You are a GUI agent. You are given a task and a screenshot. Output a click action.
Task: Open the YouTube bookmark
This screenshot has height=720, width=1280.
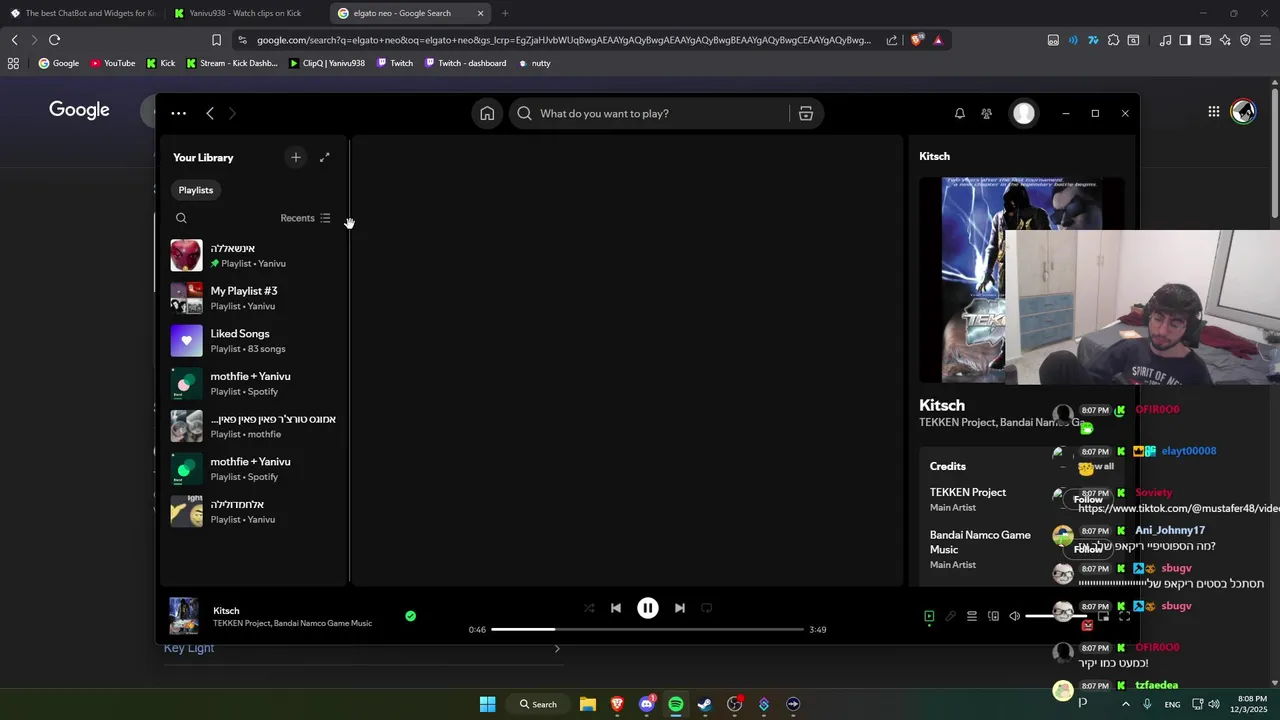pyautogui.click(x=113, y=63)
